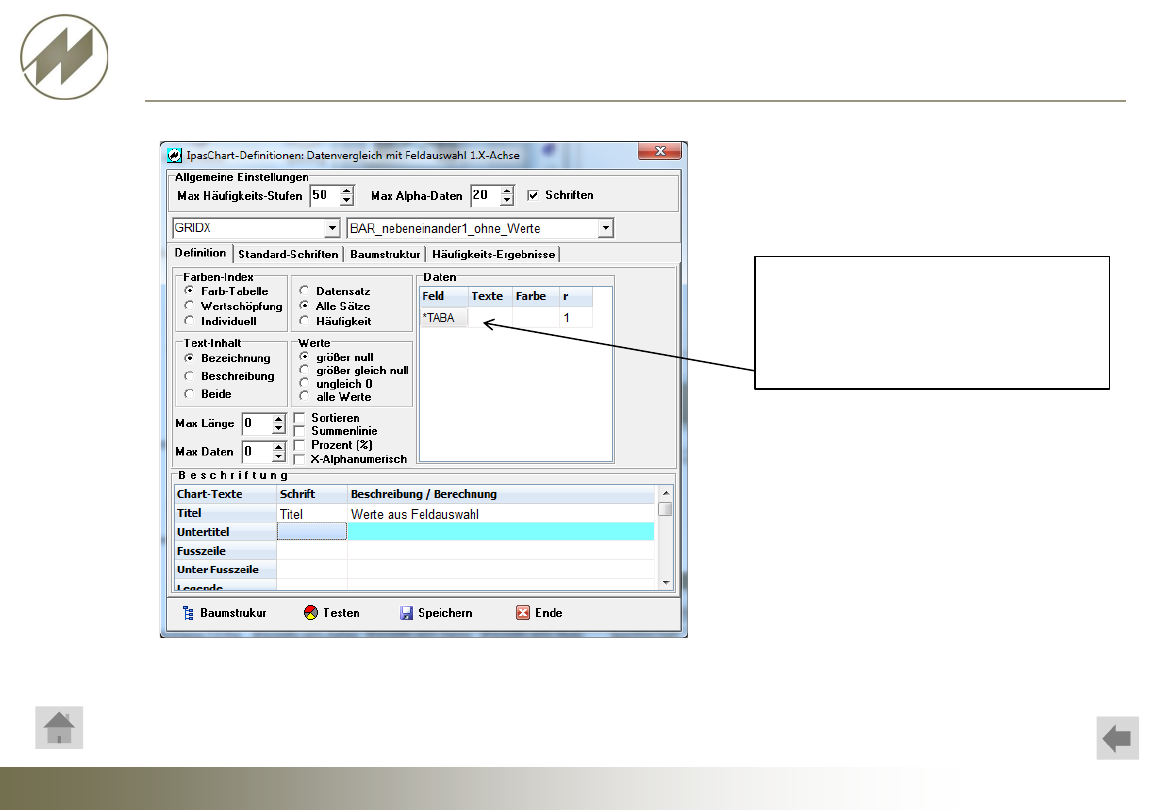
Task: Click 'Werte aus Feldauswahl' title description
Action: 415,514
